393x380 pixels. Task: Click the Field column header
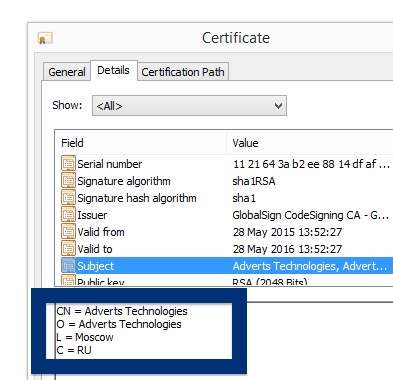click(141, 143)
